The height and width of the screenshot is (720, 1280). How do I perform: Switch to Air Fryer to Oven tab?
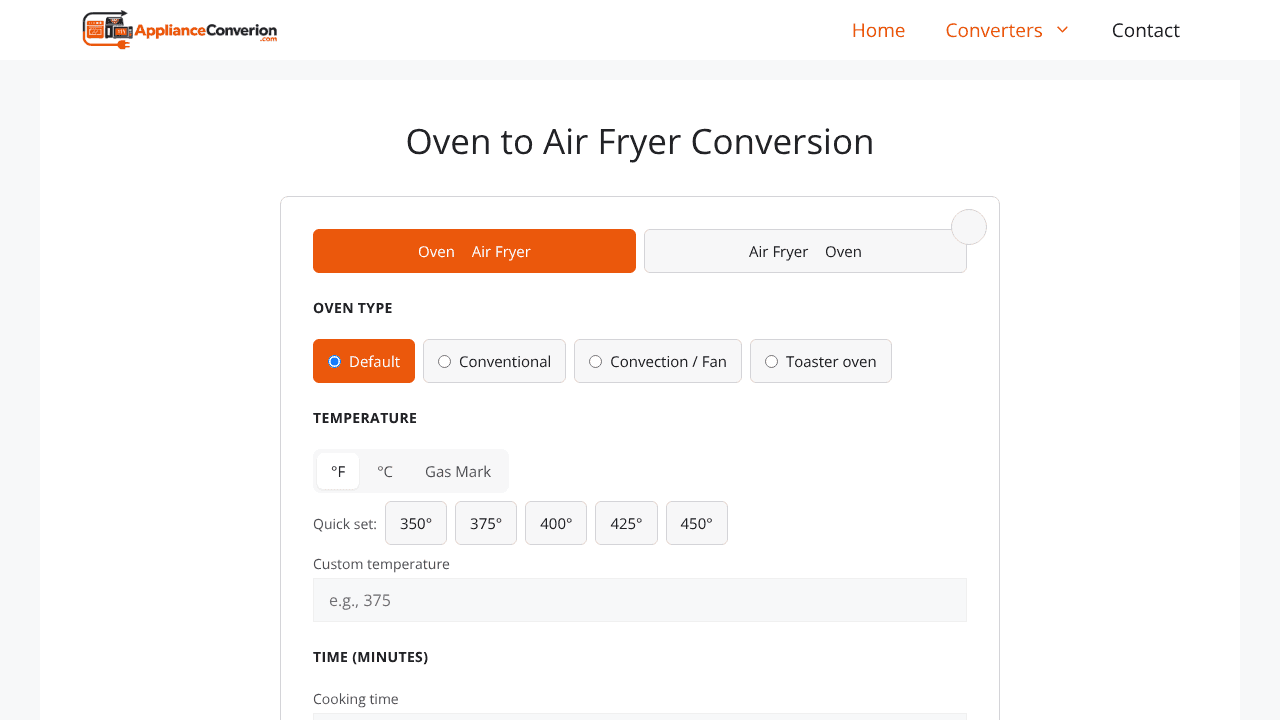(805, 251)
